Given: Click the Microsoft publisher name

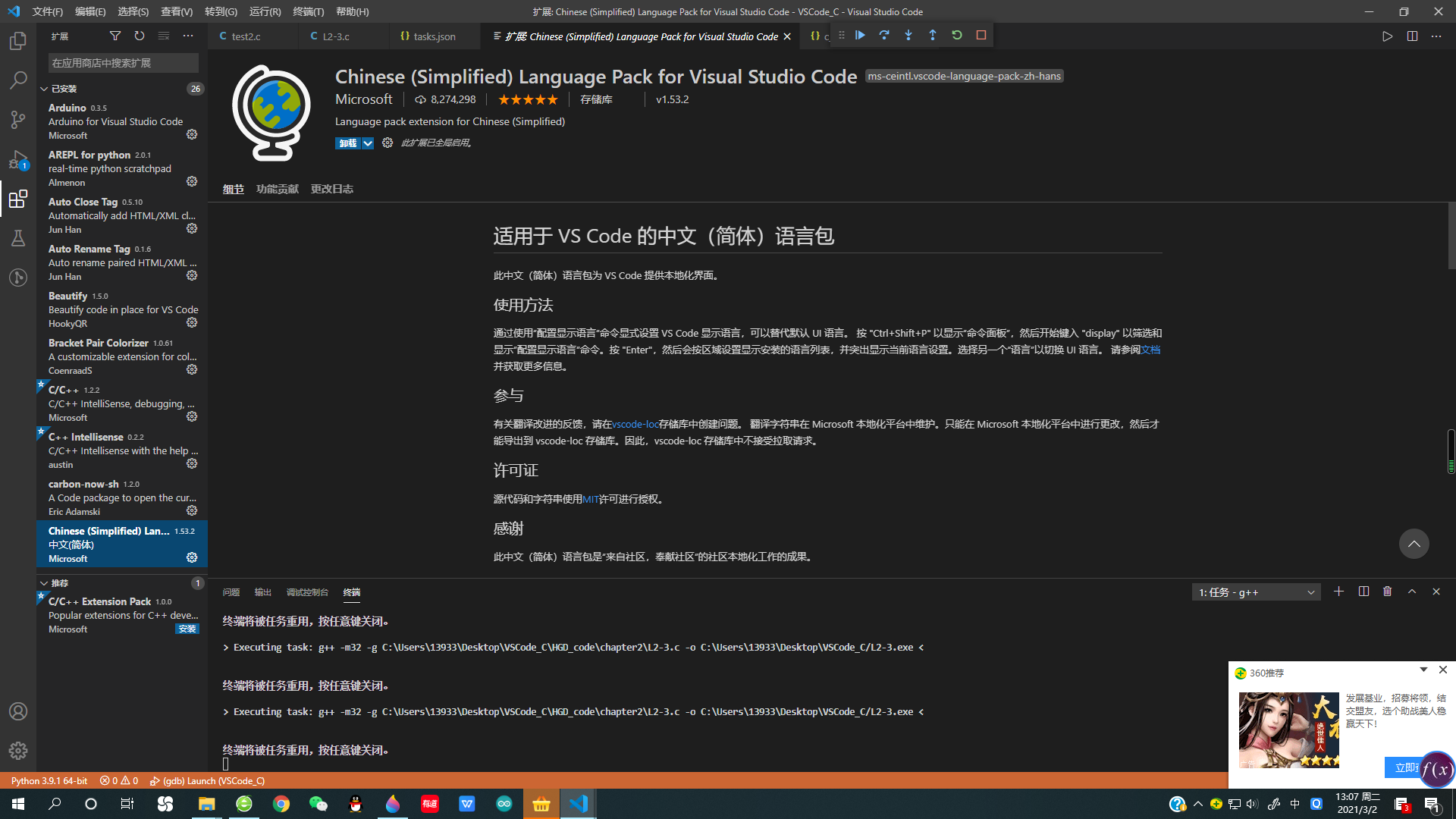Looking at the screenshot, I should coord(364,99).
